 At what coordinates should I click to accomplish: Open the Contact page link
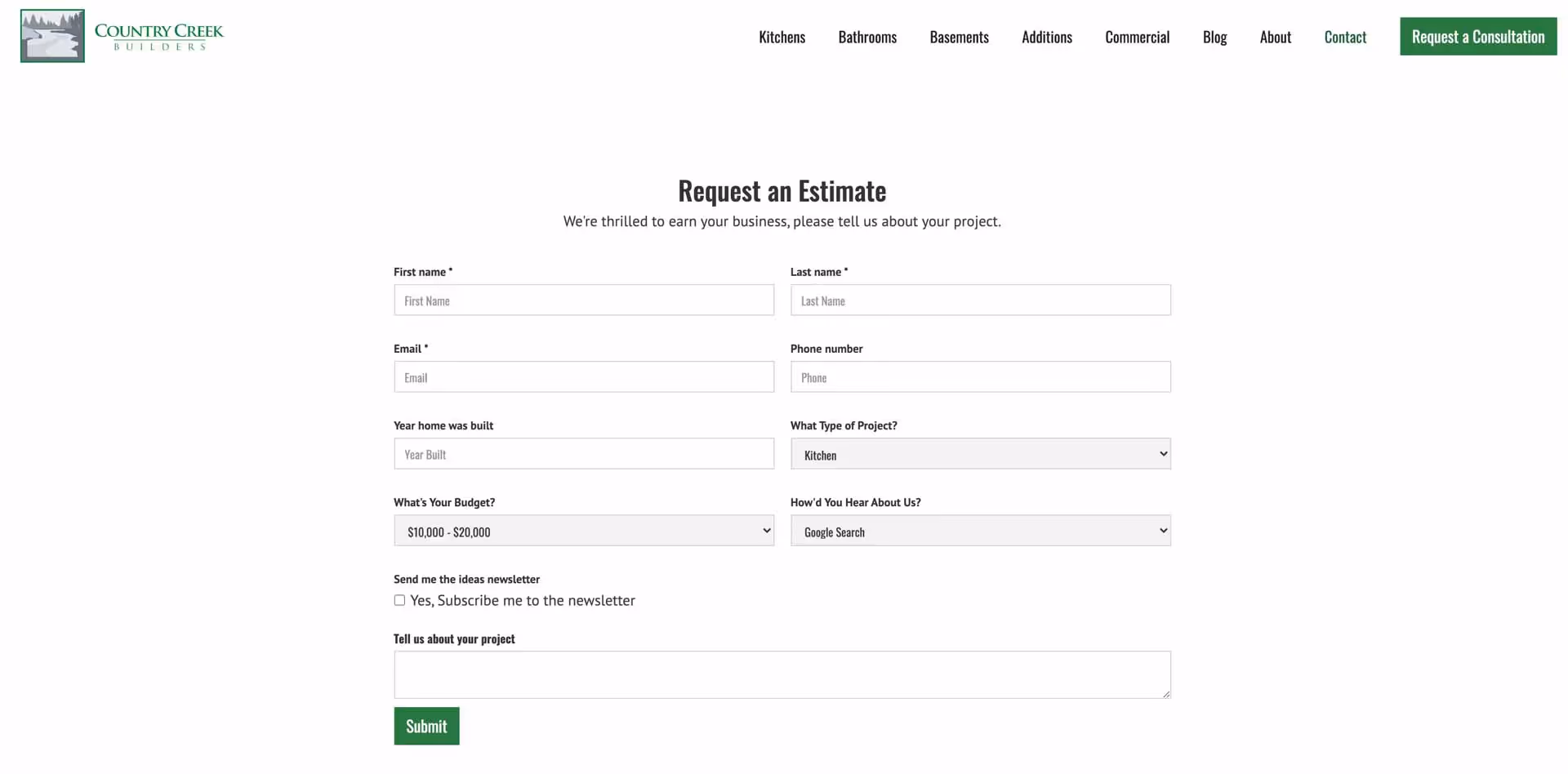(x=1345, y=37)
